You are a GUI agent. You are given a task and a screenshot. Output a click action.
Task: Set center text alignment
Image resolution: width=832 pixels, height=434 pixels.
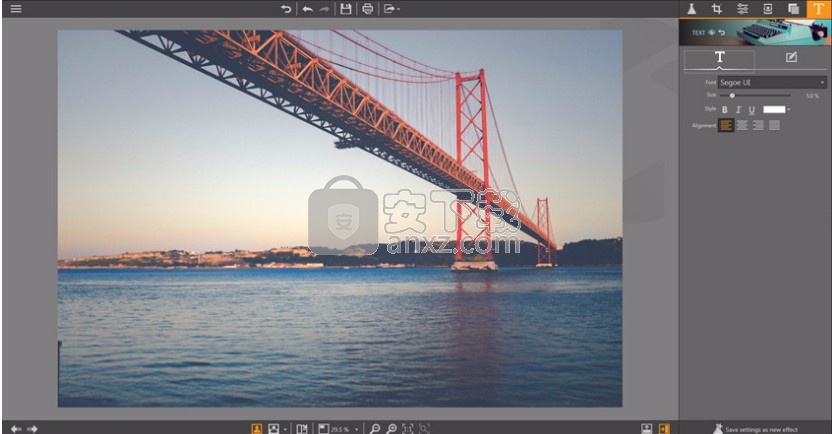coord(742,125)
